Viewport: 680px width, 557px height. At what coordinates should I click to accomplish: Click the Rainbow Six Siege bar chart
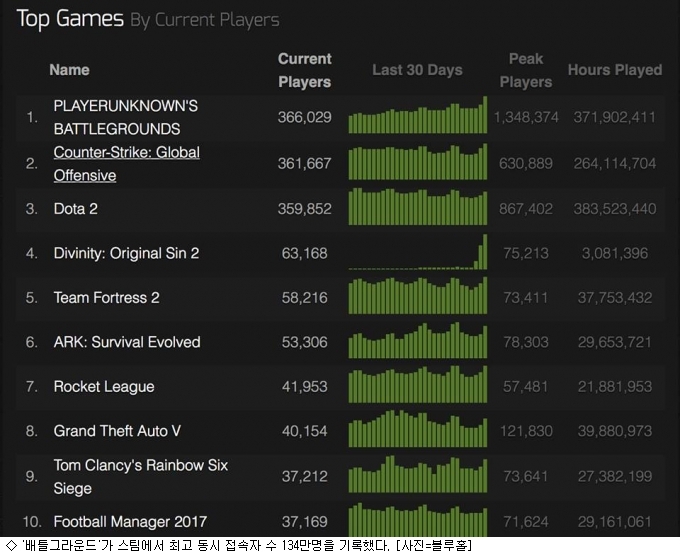pos(418,474)
